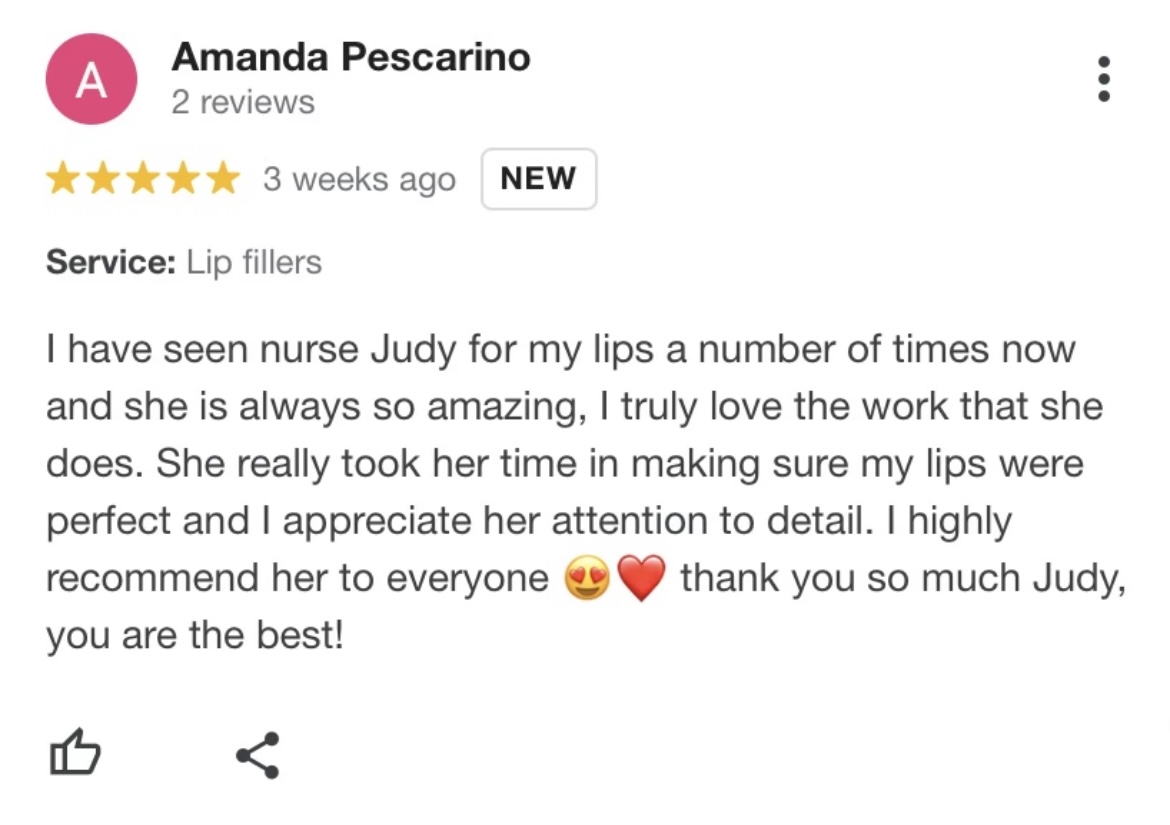Click the share review icon
This screenshot has width=1170, height=825.
coord(258,755)
